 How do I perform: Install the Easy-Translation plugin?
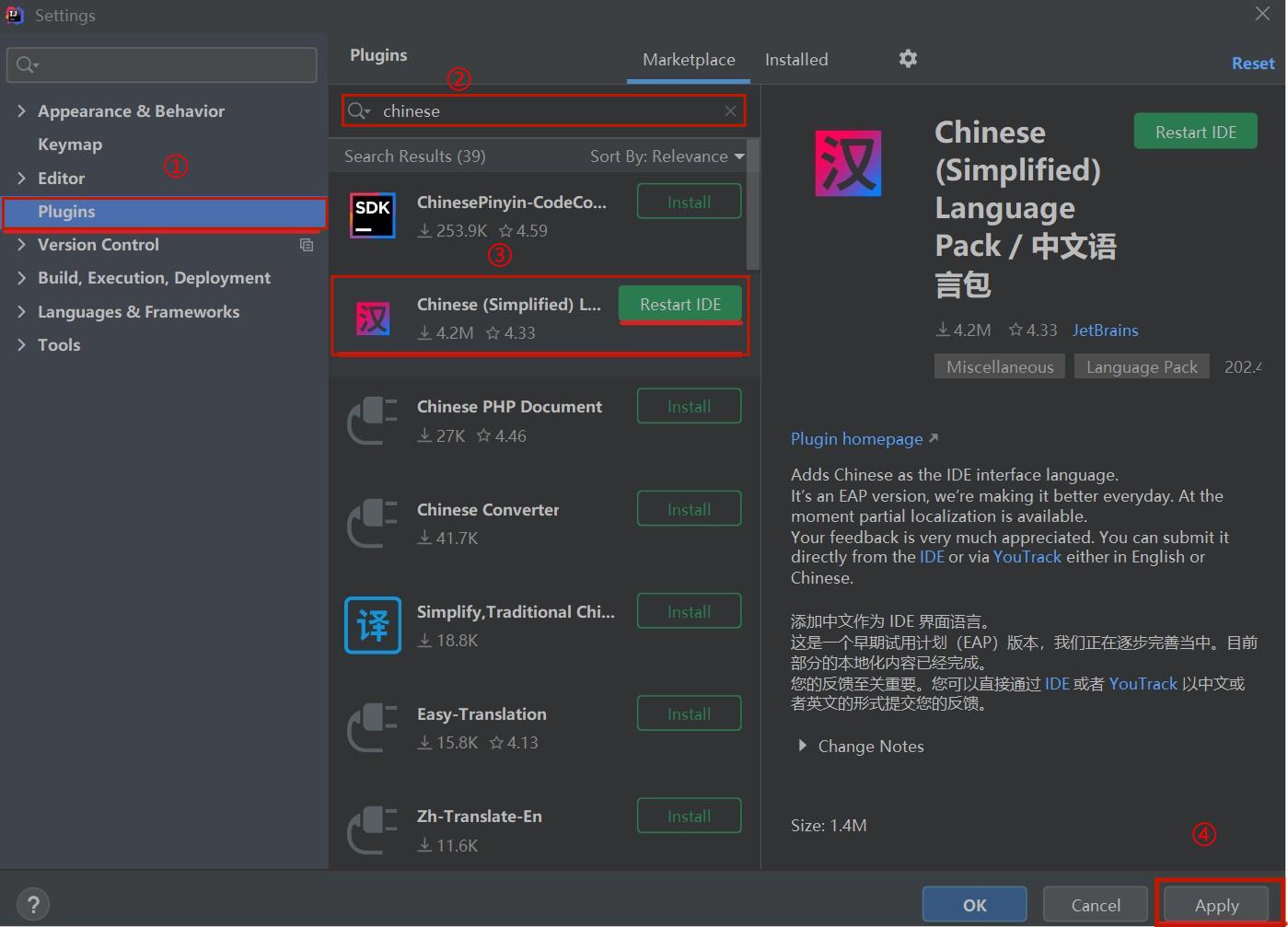[689, 713]
